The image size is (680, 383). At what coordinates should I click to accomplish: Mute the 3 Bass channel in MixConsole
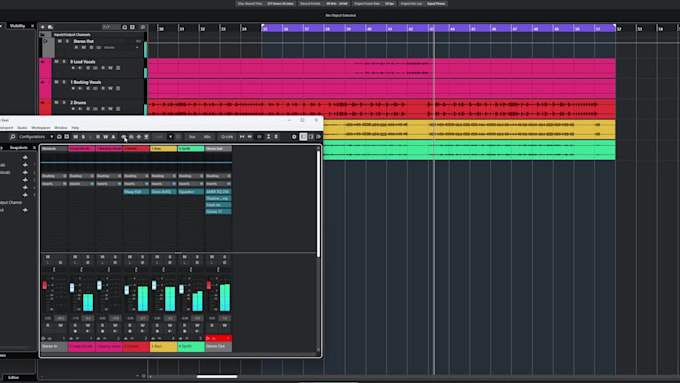[157, 257]
